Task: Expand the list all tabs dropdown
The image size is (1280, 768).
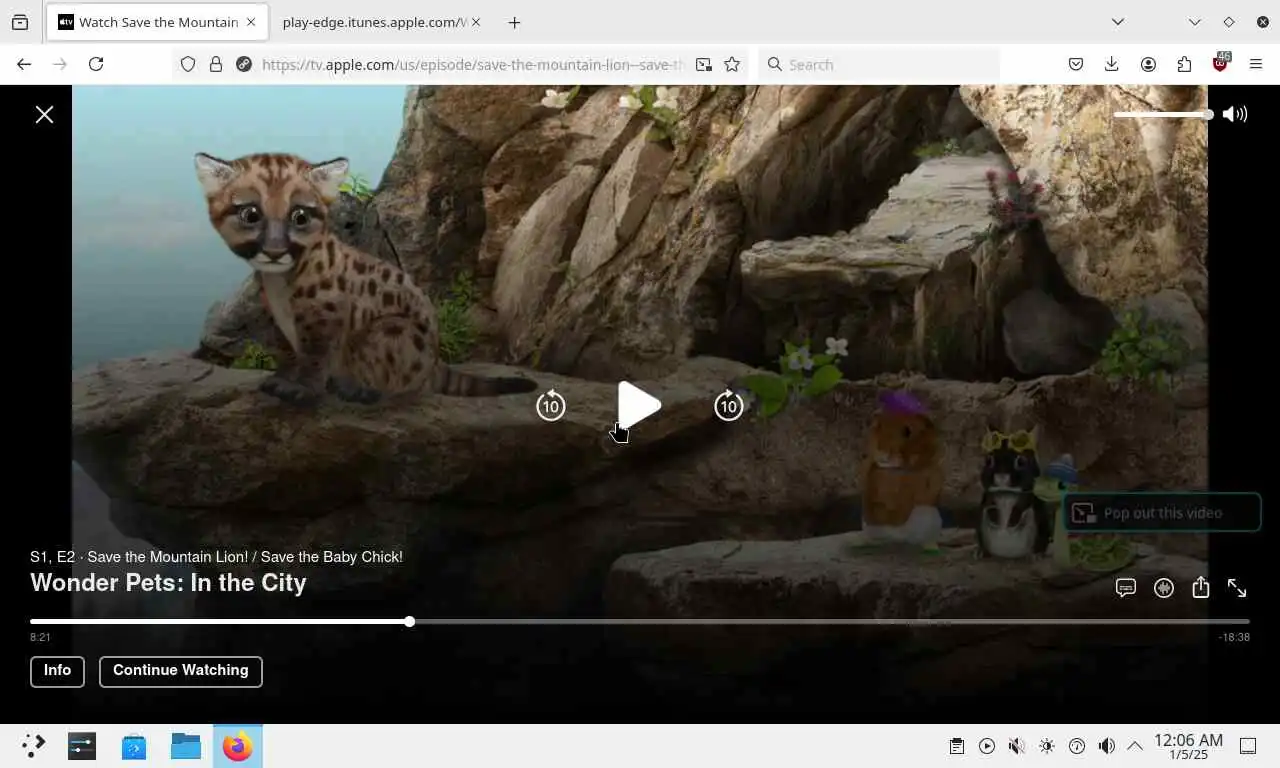Action: (x=1118, y=22)
